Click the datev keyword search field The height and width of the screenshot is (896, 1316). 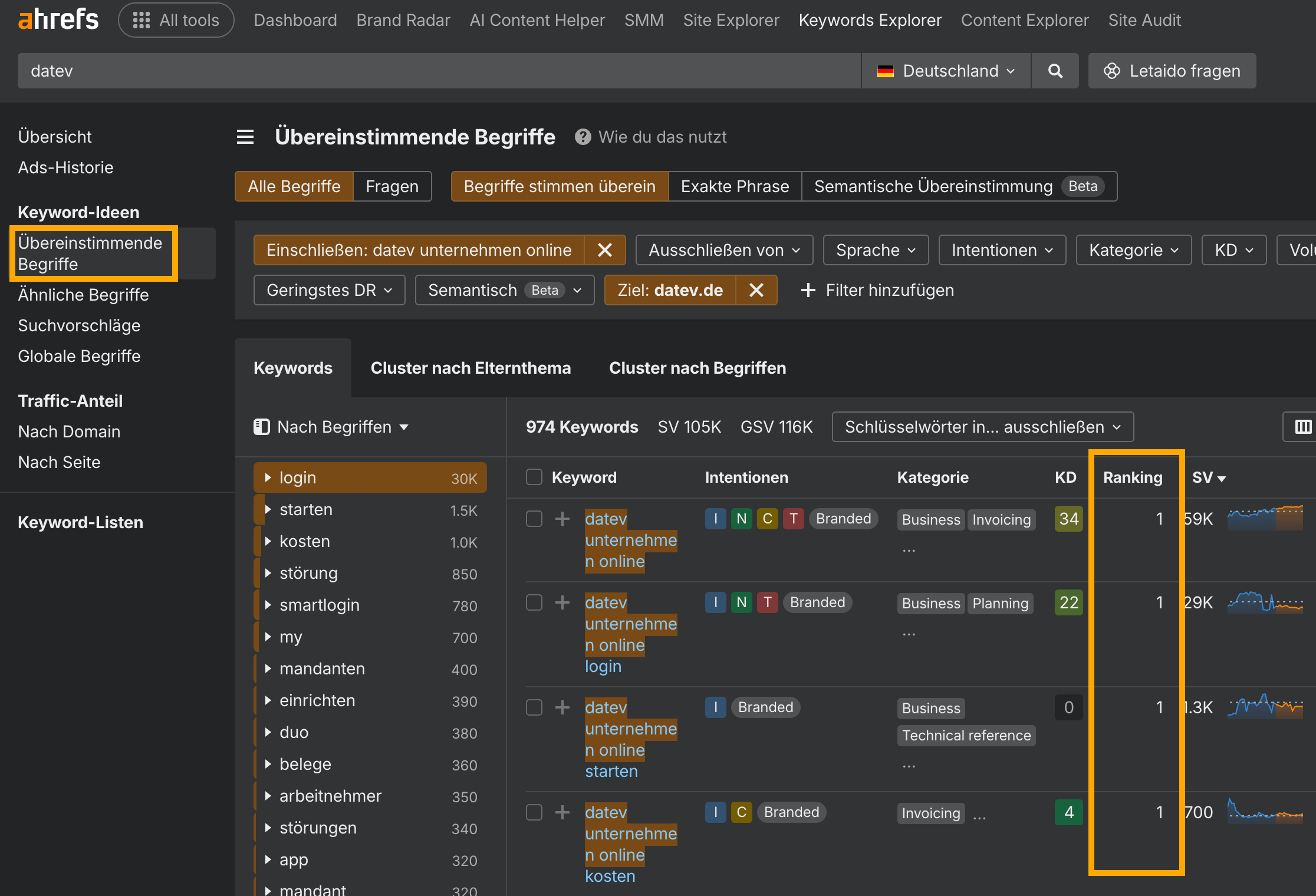[439, 71]
